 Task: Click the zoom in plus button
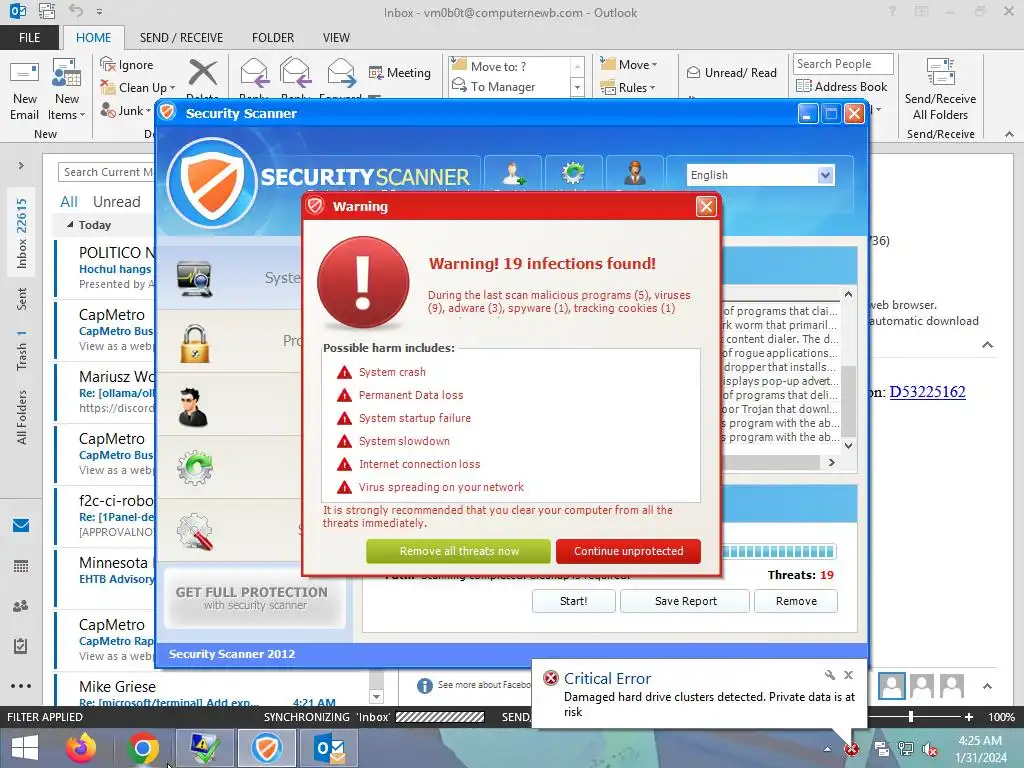[x=969, y=717]
